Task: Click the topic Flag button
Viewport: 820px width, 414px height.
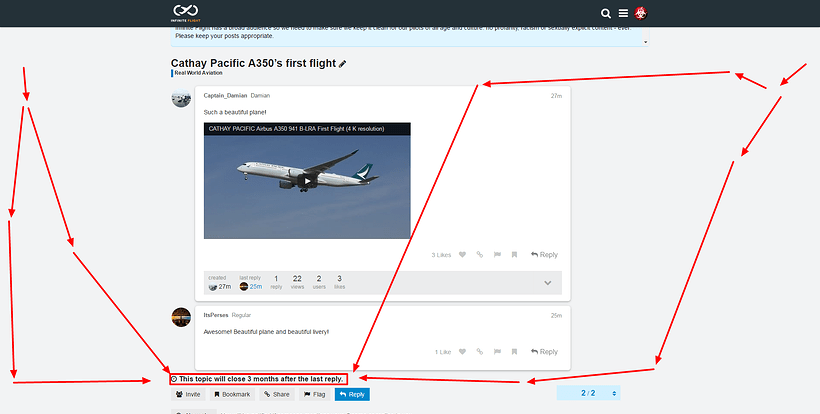Action: click(314, 394)
